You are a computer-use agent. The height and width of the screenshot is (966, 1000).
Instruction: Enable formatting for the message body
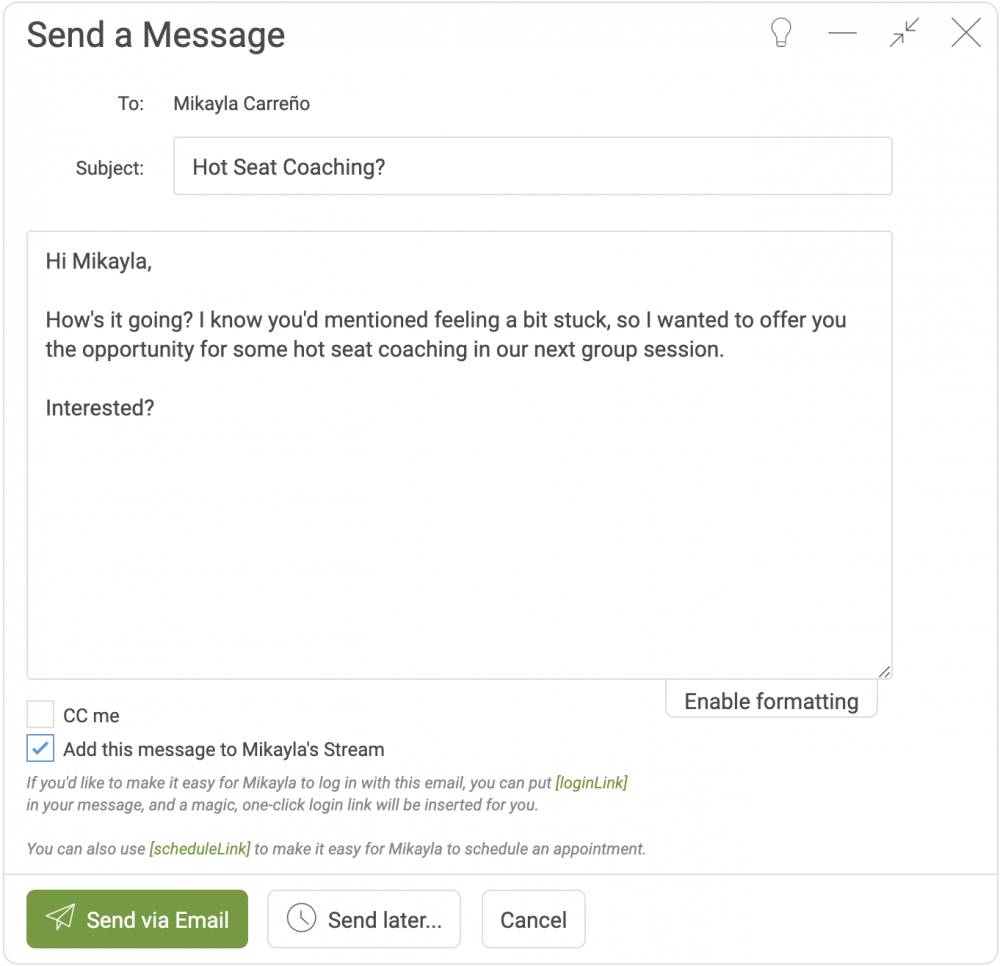(771, 700)
